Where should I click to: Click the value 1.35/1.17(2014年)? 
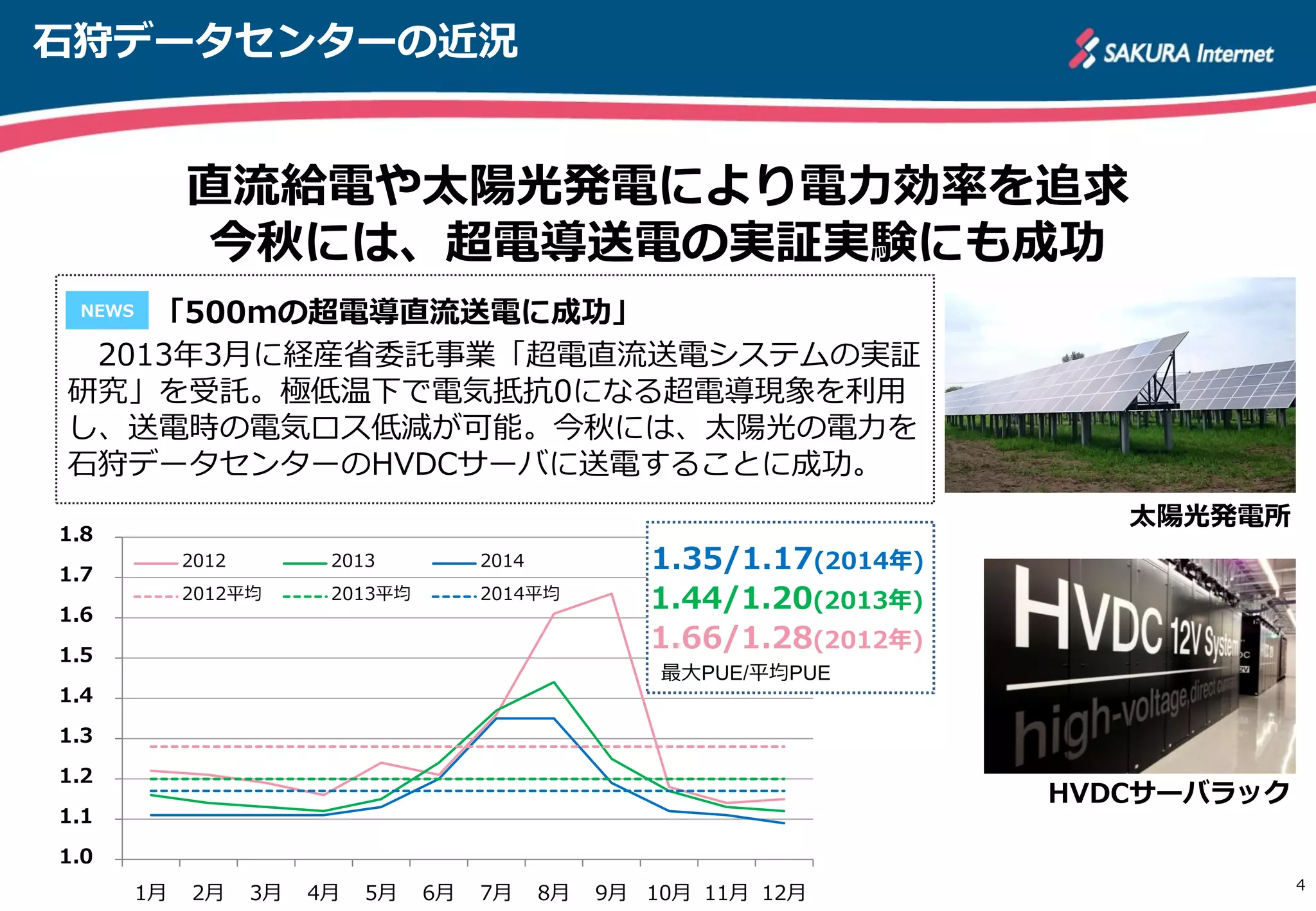(x=788, y=559)
